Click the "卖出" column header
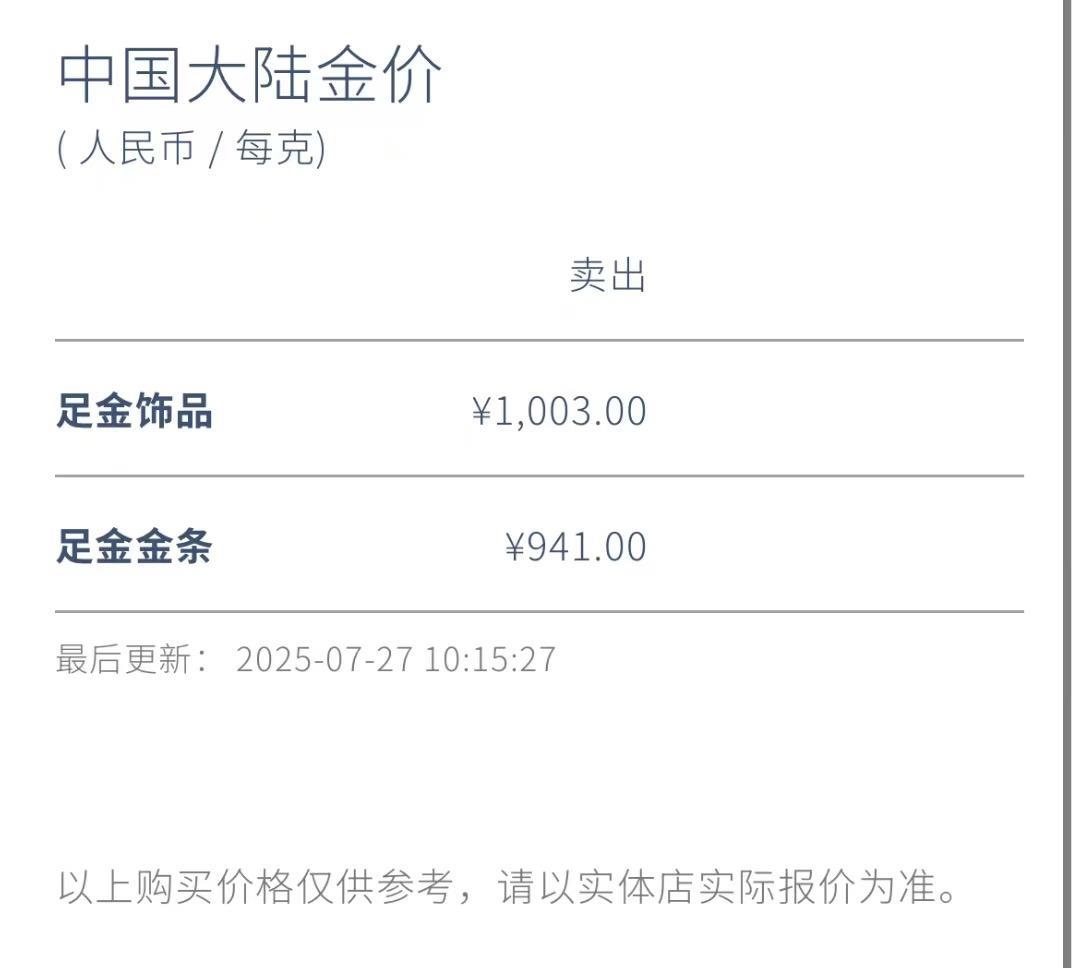This screenshot has height=968, width=1080. 608,275
